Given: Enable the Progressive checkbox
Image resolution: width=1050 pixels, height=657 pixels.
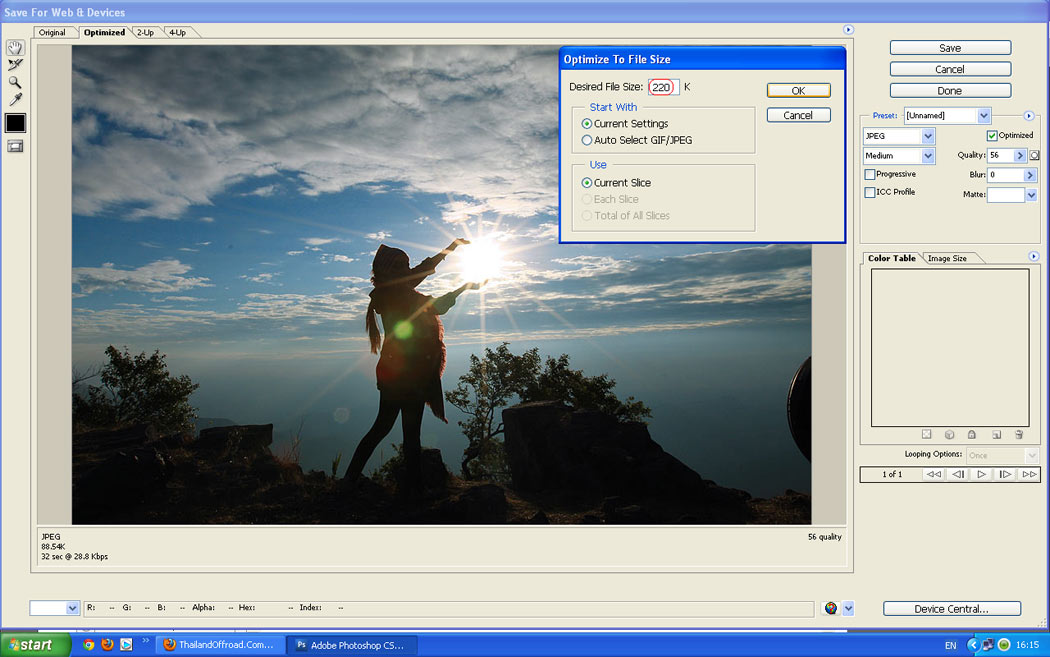Looking at the screenshot, I should tap(870, 175).
